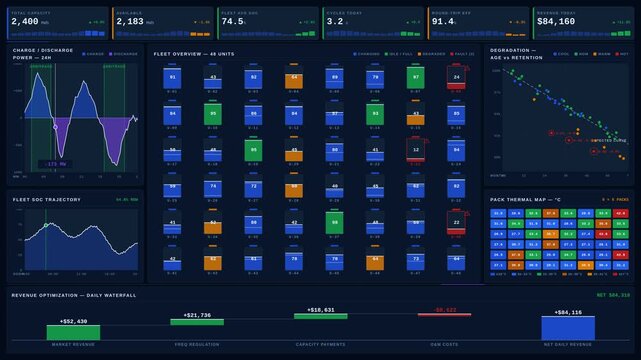Screen dimensions: 641x360
Task: Open Available card showing 2,183
Action: (163, 23)
